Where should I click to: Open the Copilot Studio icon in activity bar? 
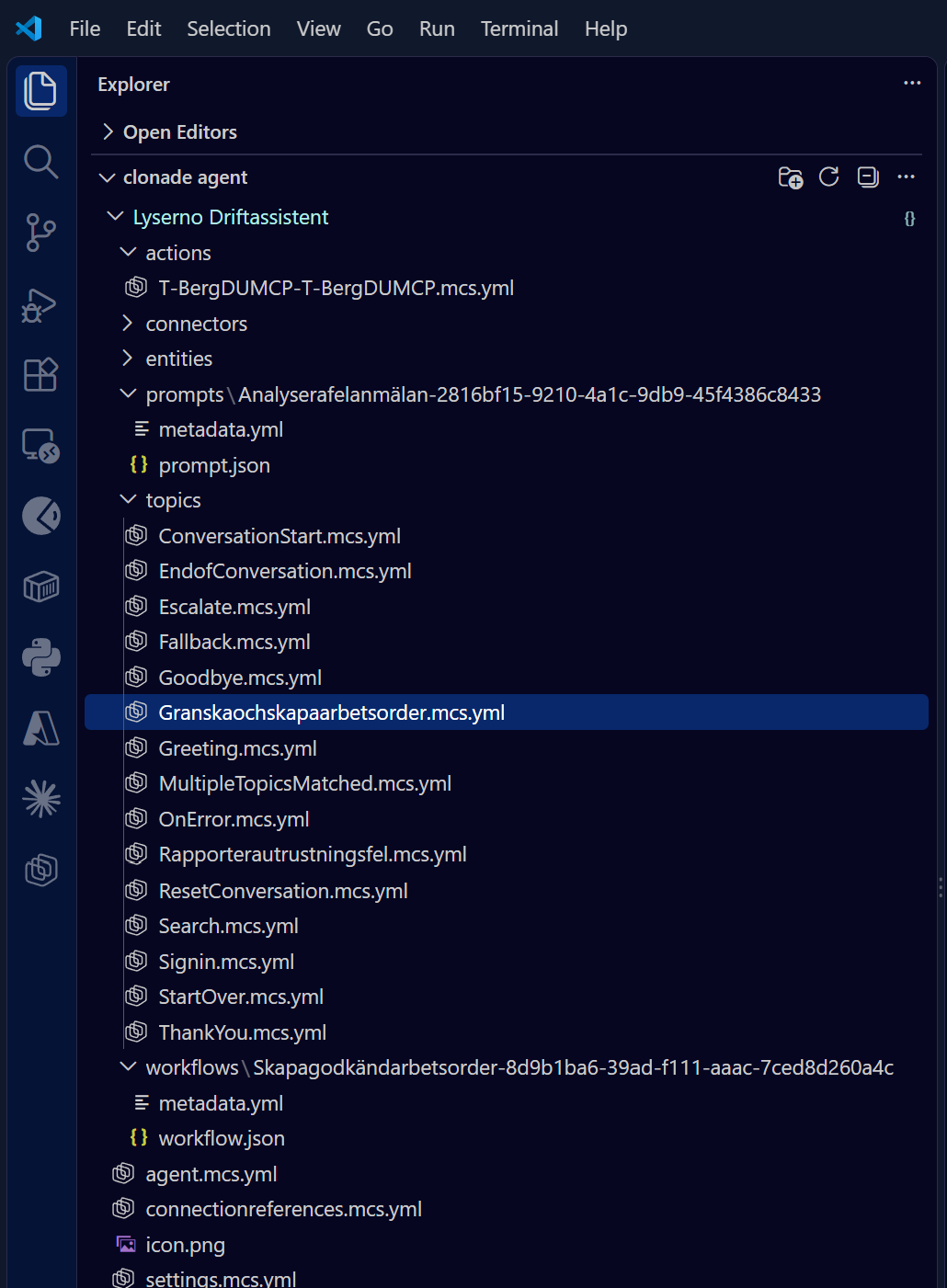pos(40,870)
